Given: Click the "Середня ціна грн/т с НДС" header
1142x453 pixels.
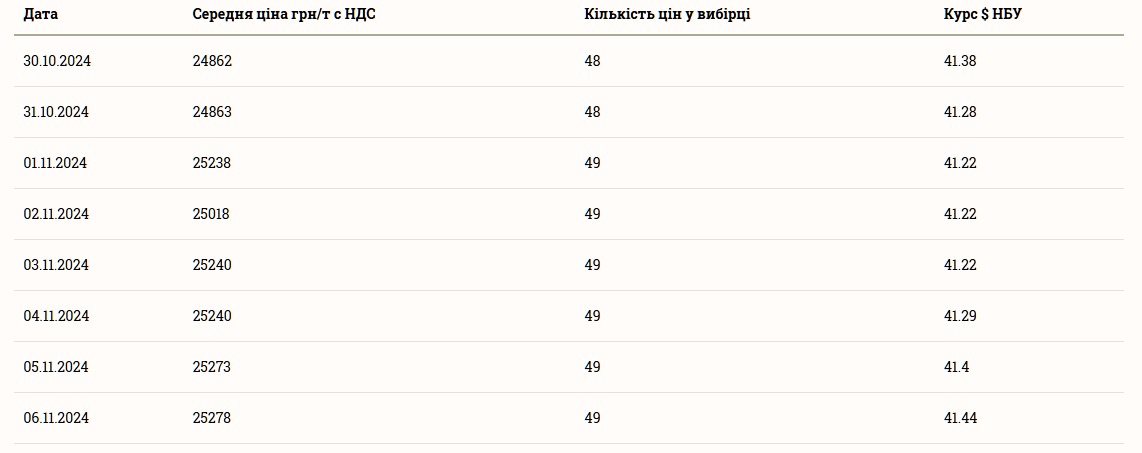Looking at the screenshot, I should click(x=284, y=14).
